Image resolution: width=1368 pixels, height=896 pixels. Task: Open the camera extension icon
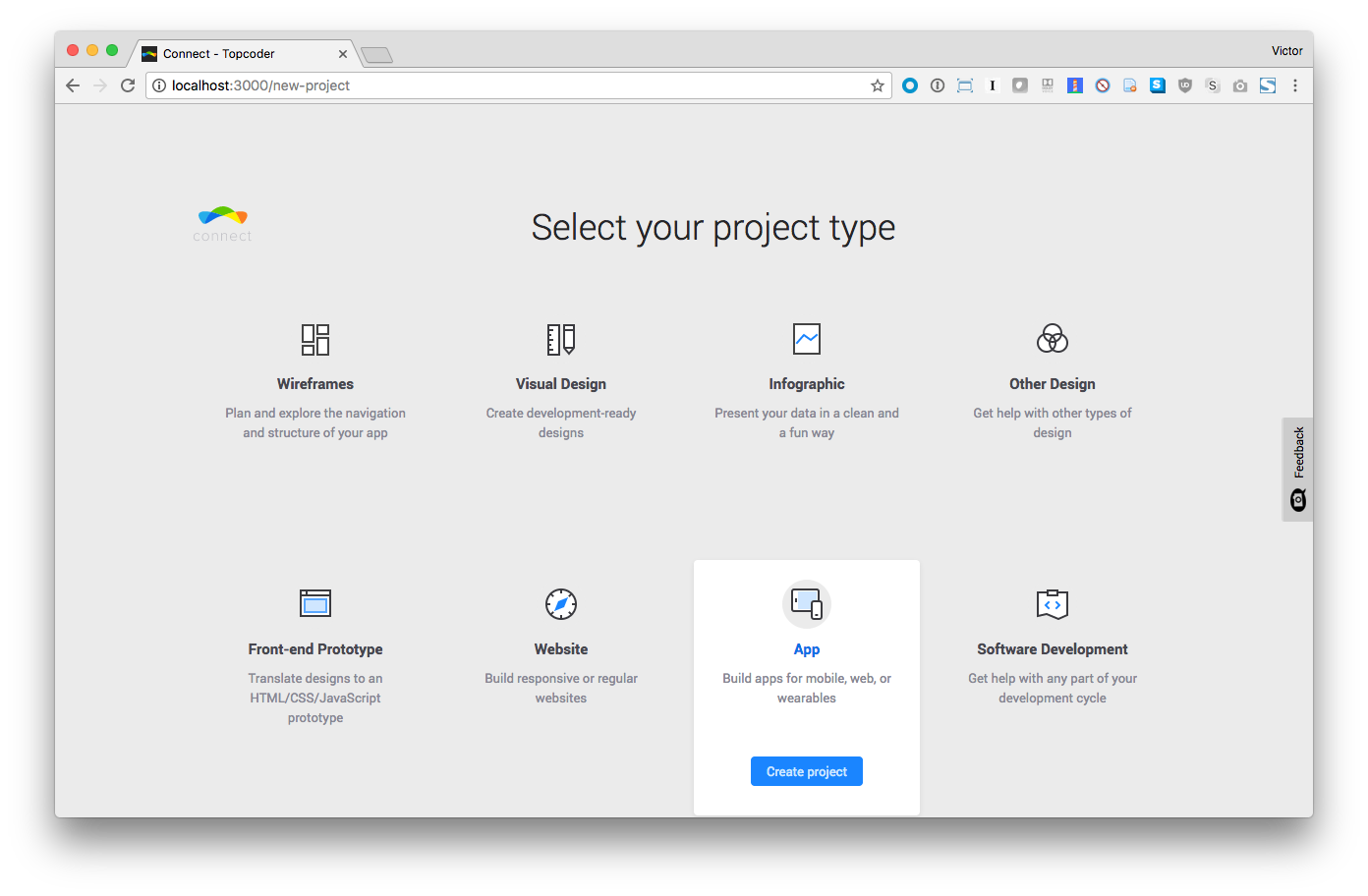[1240, 85]
